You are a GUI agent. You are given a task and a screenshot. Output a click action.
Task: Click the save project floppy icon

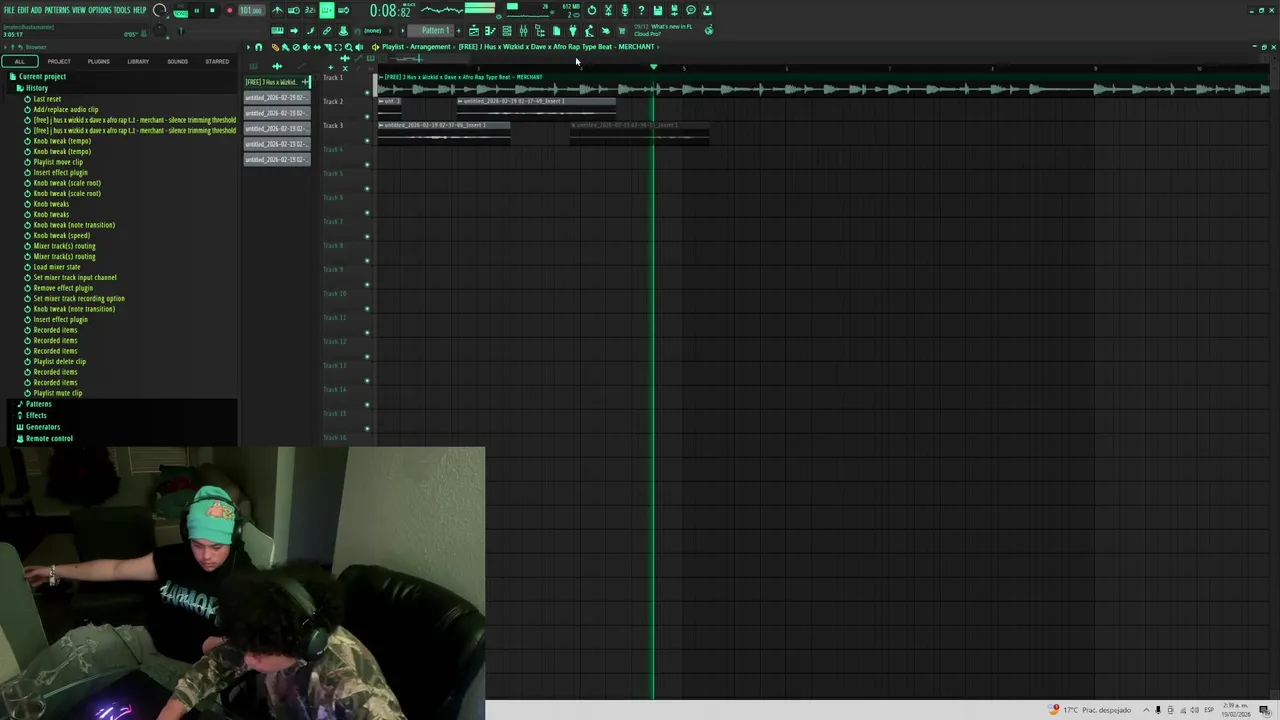657,11
